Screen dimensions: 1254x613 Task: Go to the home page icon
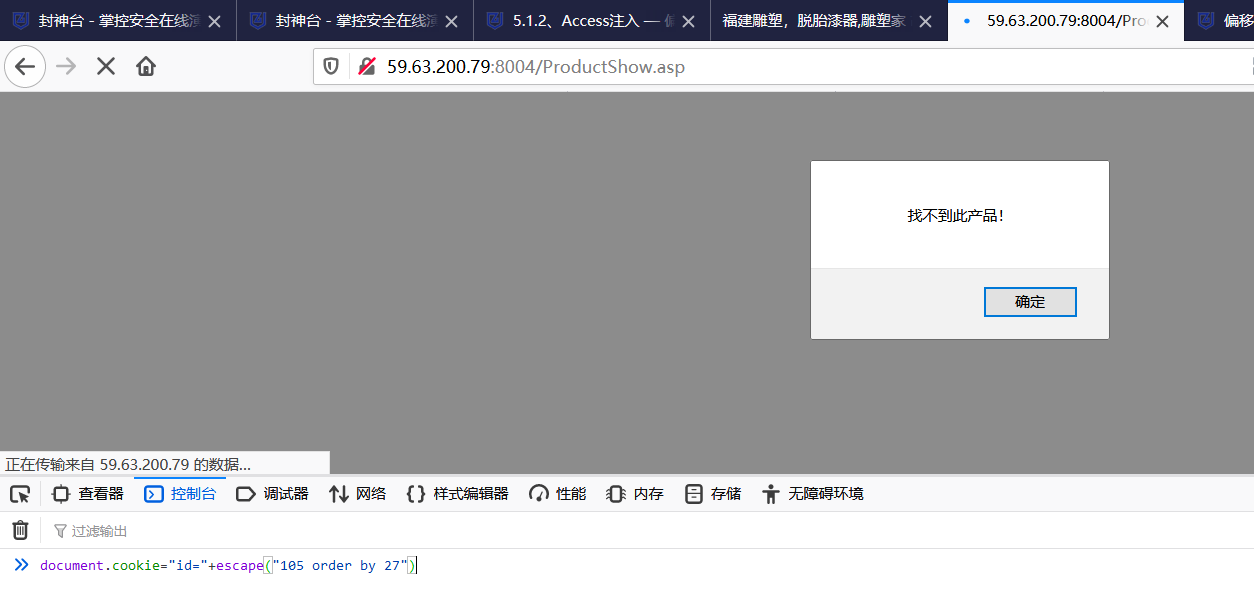click(146, 67)
